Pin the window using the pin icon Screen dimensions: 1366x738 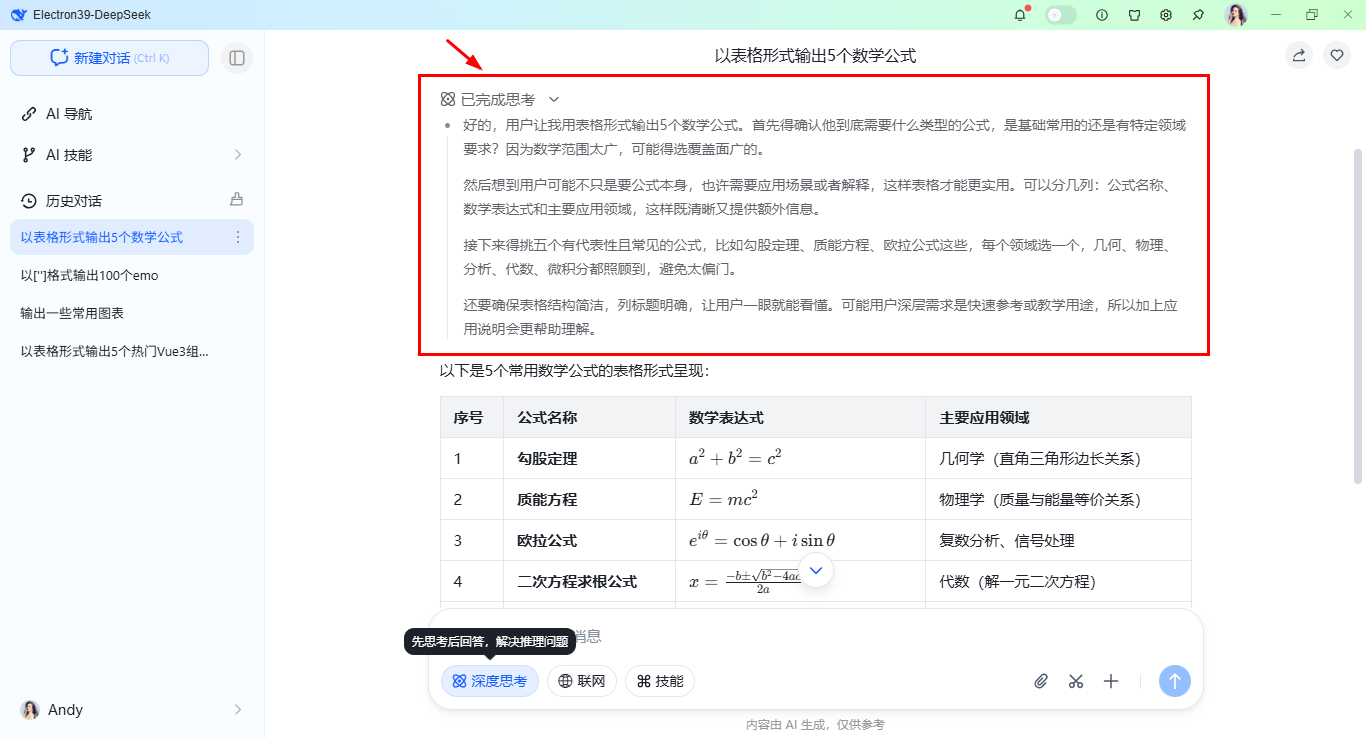click(1197, 14)
